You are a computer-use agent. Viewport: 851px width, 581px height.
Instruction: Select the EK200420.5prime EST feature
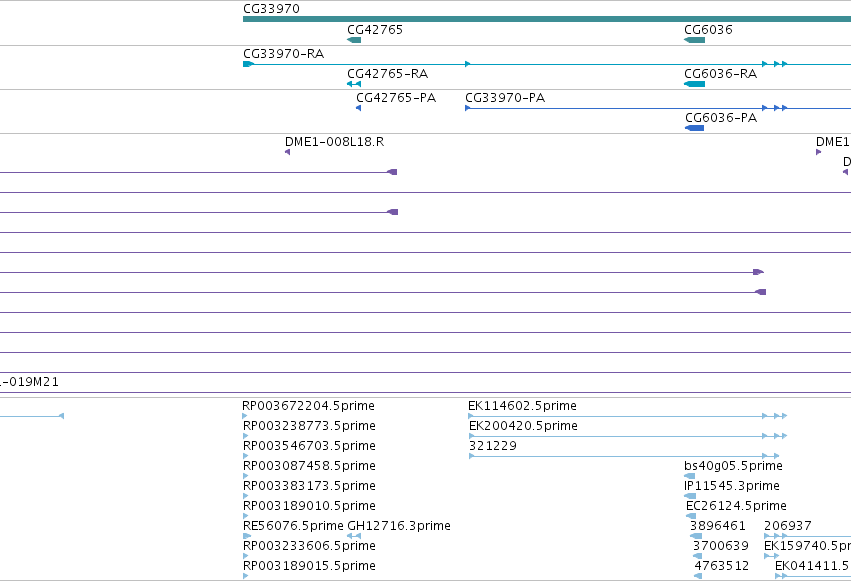pos(628,436)
